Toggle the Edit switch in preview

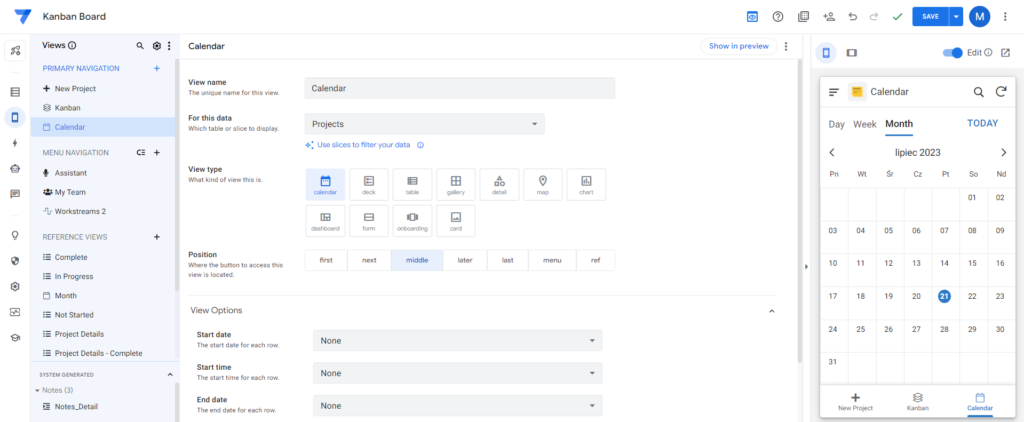point(953,53)
